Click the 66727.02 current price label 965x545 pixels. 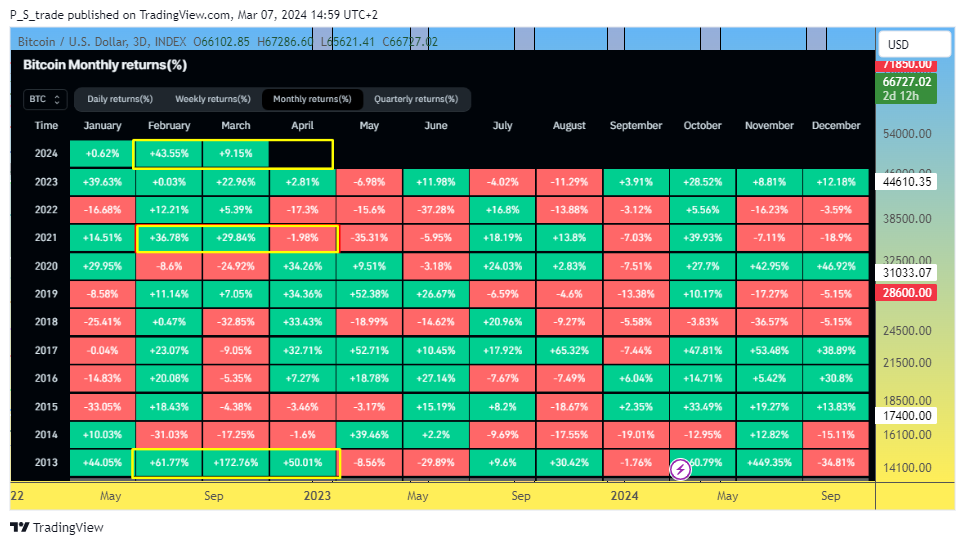(x=907, y=82)
